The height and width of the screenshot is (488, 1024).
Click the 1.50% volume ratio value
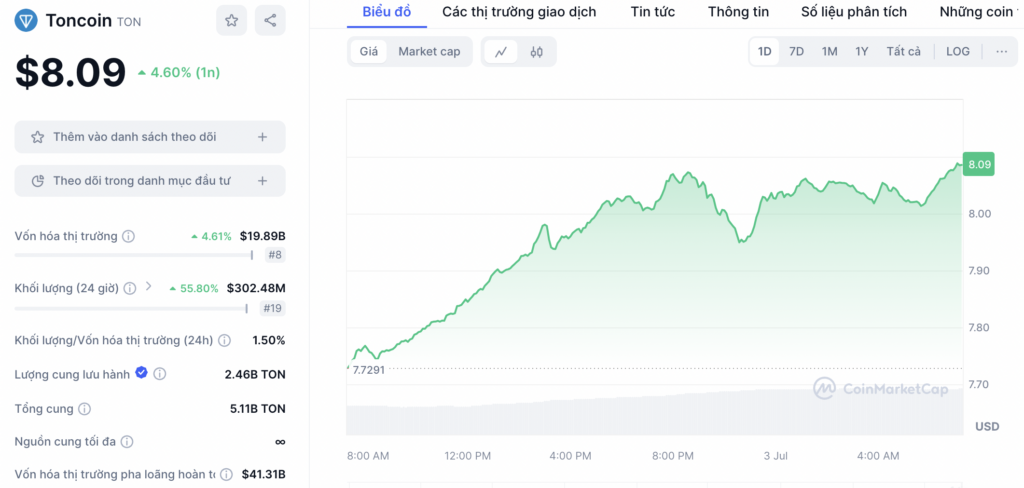click(x=268, y=340)
